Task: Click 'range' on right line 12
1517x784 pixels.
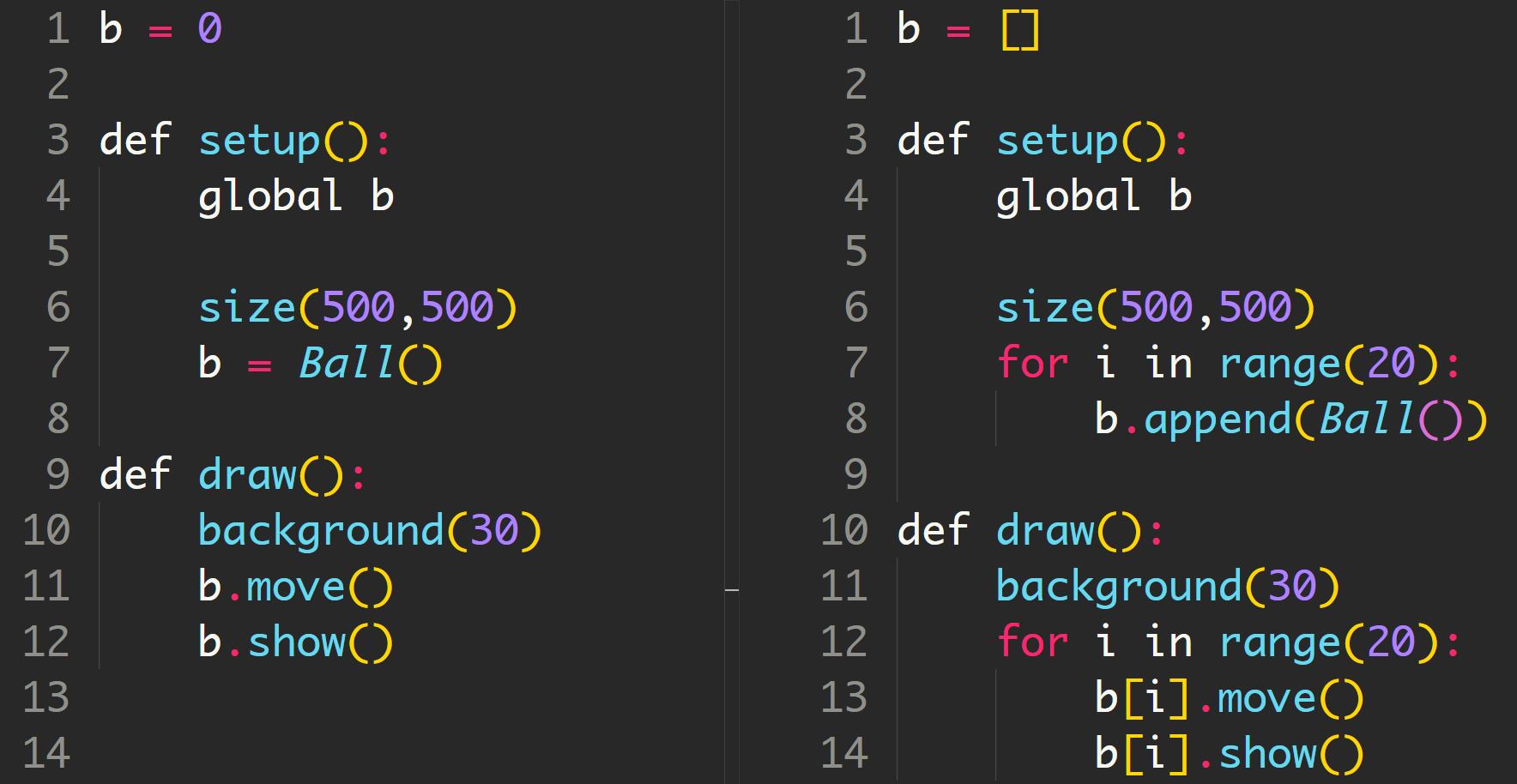Action: tap(1279, 642)
